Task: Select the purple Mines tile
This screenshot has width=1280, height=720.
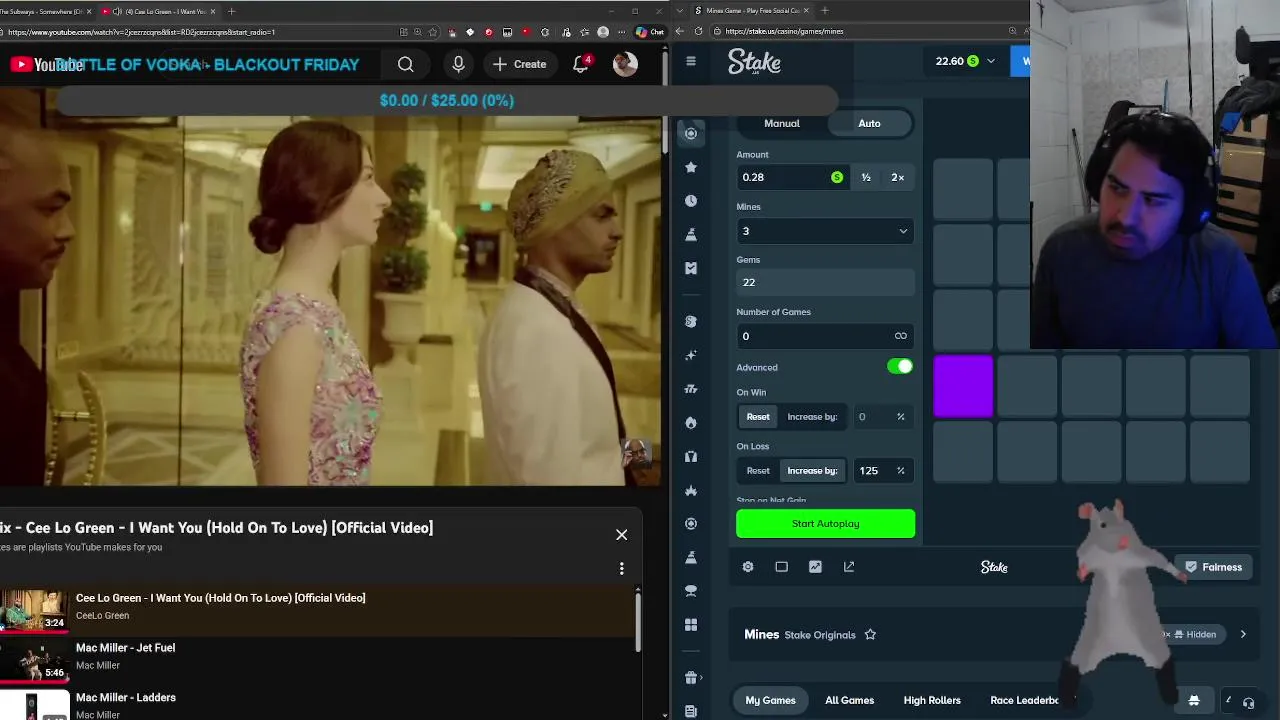Action: tap(963, 386)
